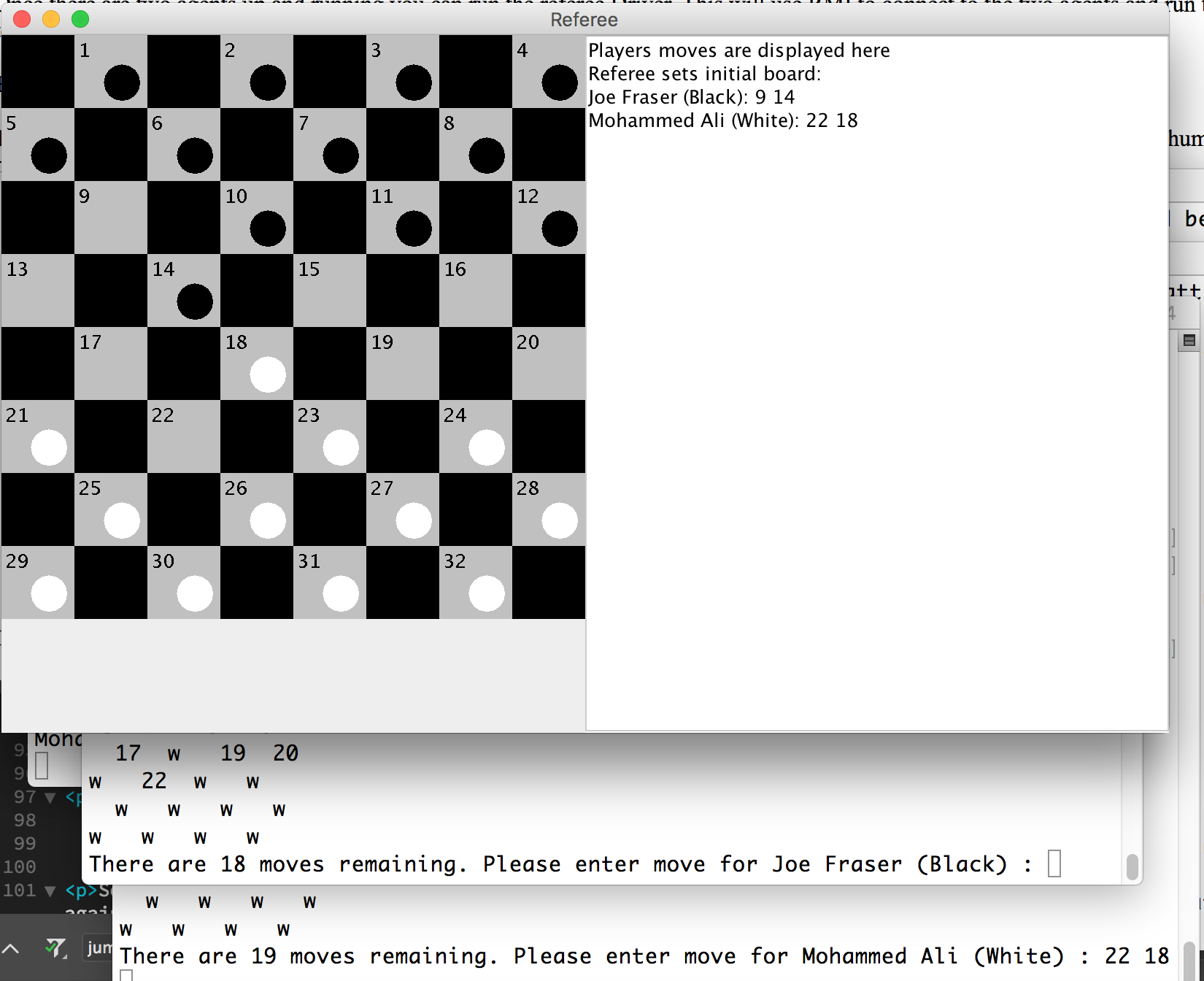Viewport: 1204px width, 981px height.
Task: Click the white piece on square 32
Action: [x=487, y=593]
